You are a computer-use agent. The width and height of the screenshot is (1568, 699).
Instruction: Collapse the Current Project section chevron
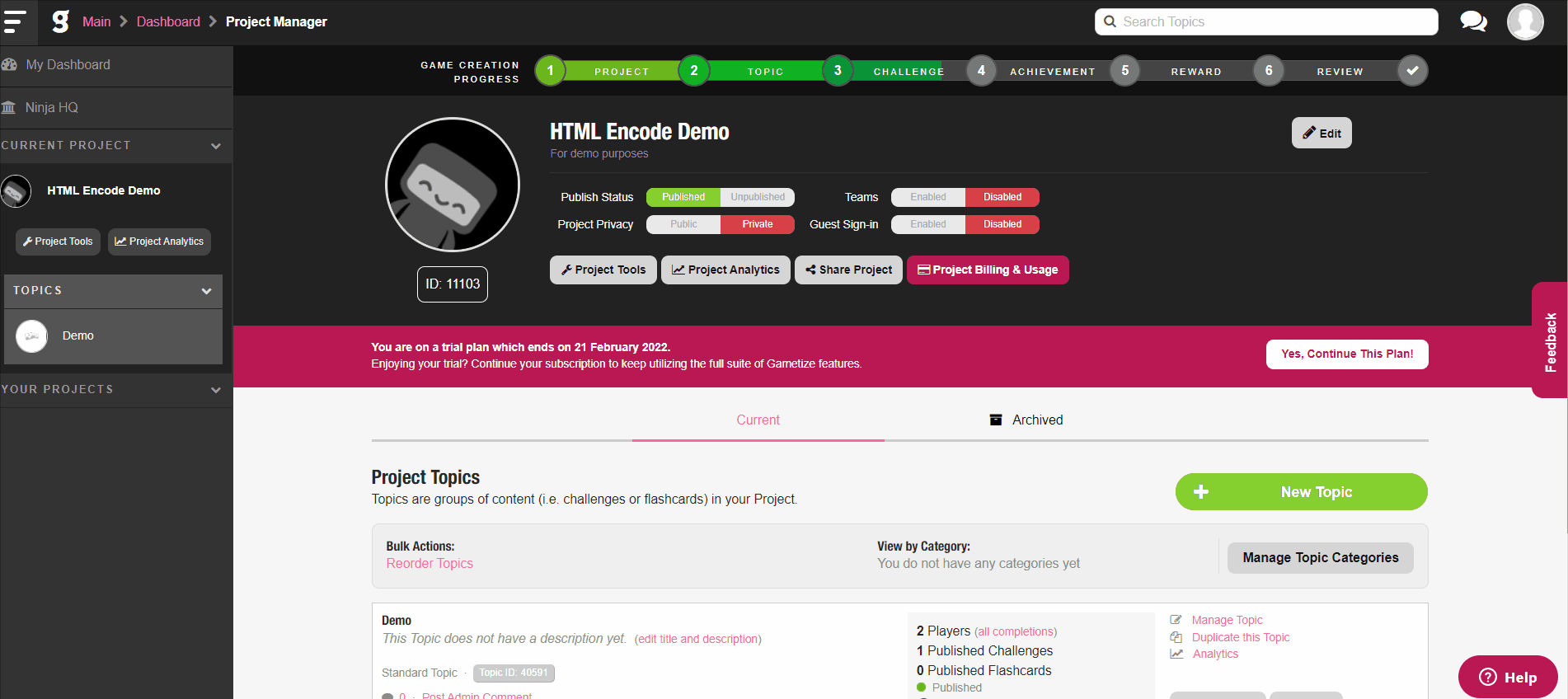216,146
